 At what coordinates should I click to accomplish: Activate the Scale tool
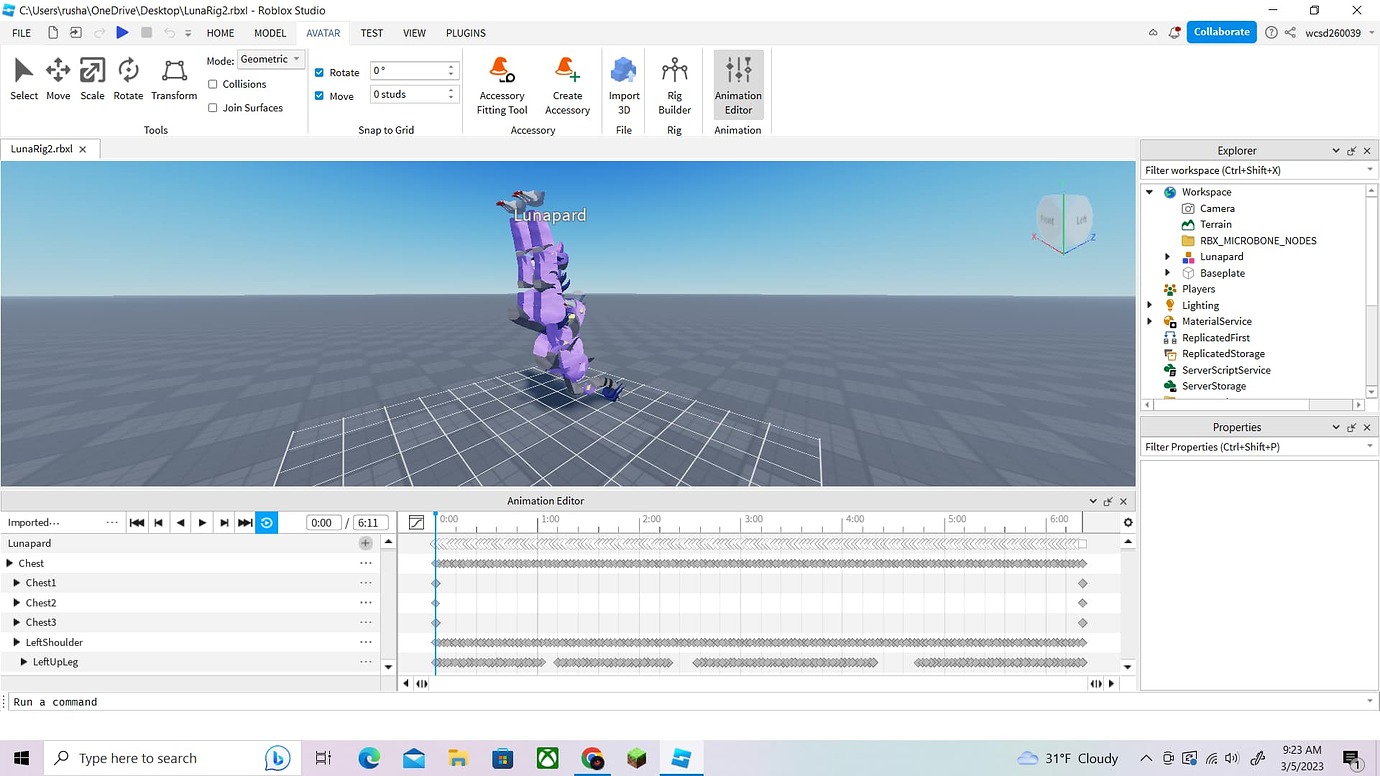[x=92, y=79]
